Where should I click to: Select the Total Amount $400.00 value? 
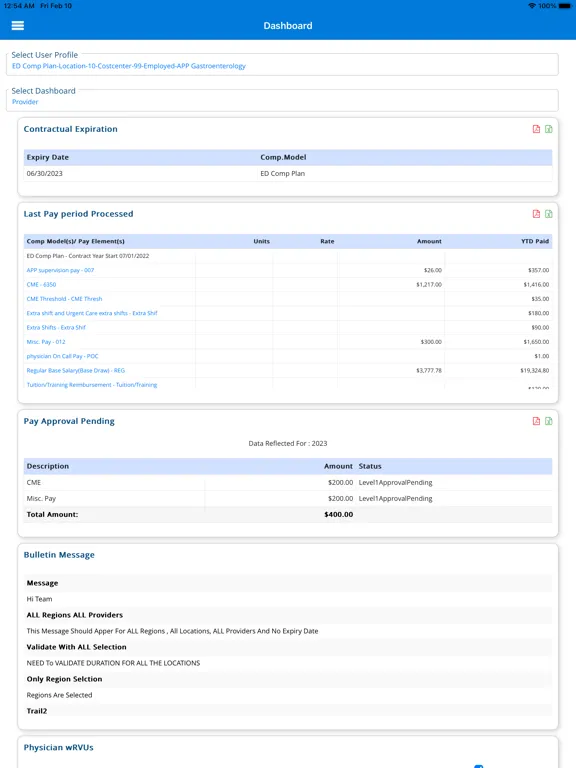pyautogui.click(x=338, y=514)
